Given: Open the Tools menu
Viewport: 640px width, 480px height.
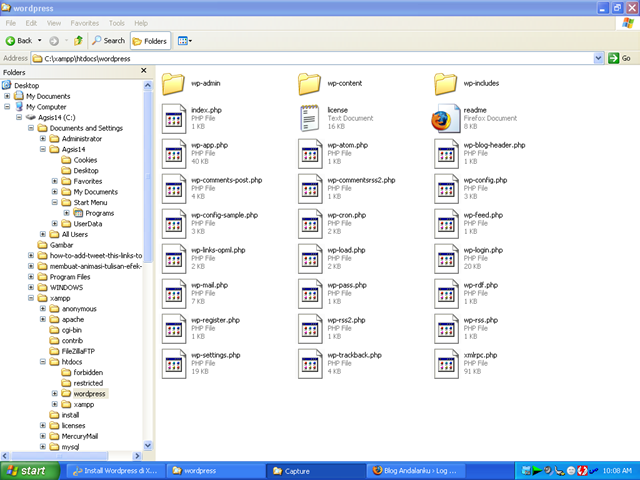Looking at the screenshot, I should (x=116, y=23).
